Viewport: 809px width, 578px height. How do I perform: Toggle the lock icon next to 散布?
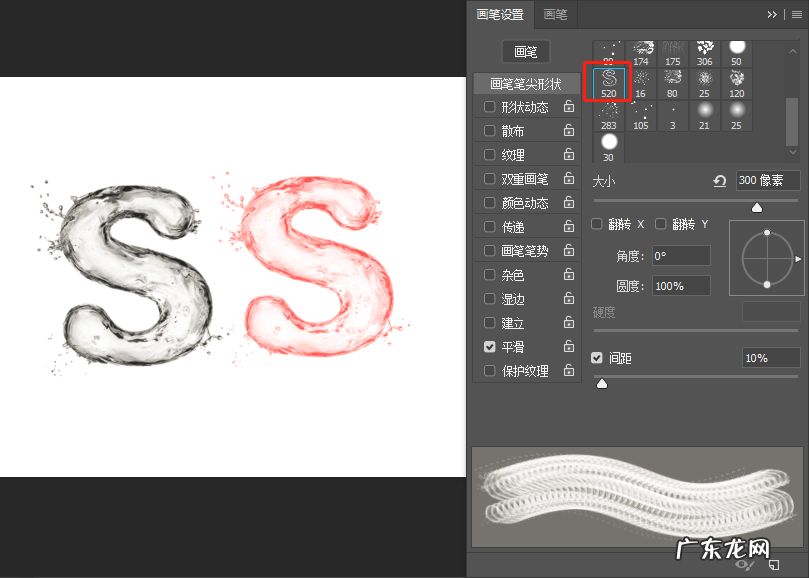[x=569, y=131]
